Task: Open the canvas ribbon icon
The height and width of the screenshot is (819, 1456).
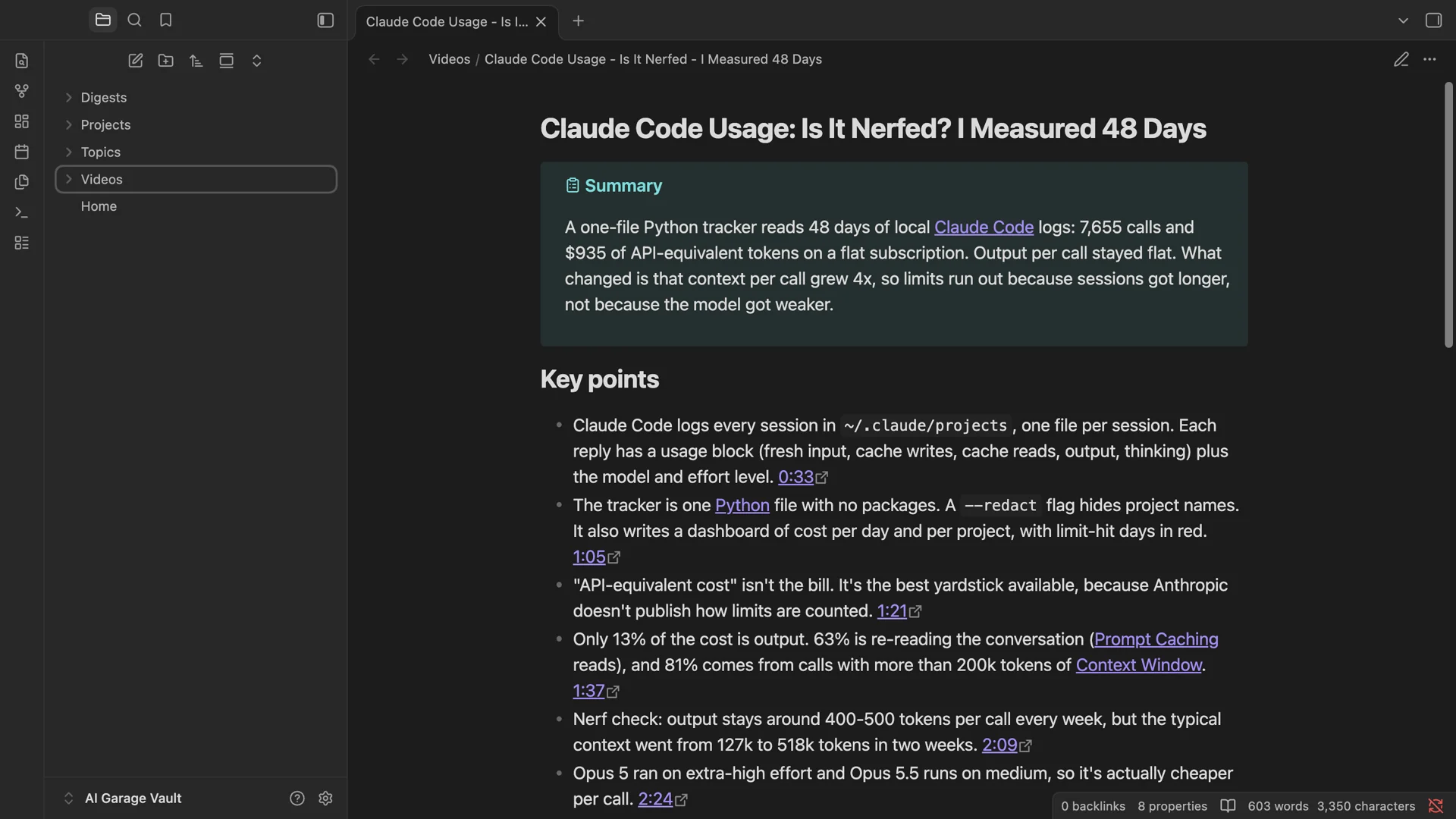Action: (22, 121)
